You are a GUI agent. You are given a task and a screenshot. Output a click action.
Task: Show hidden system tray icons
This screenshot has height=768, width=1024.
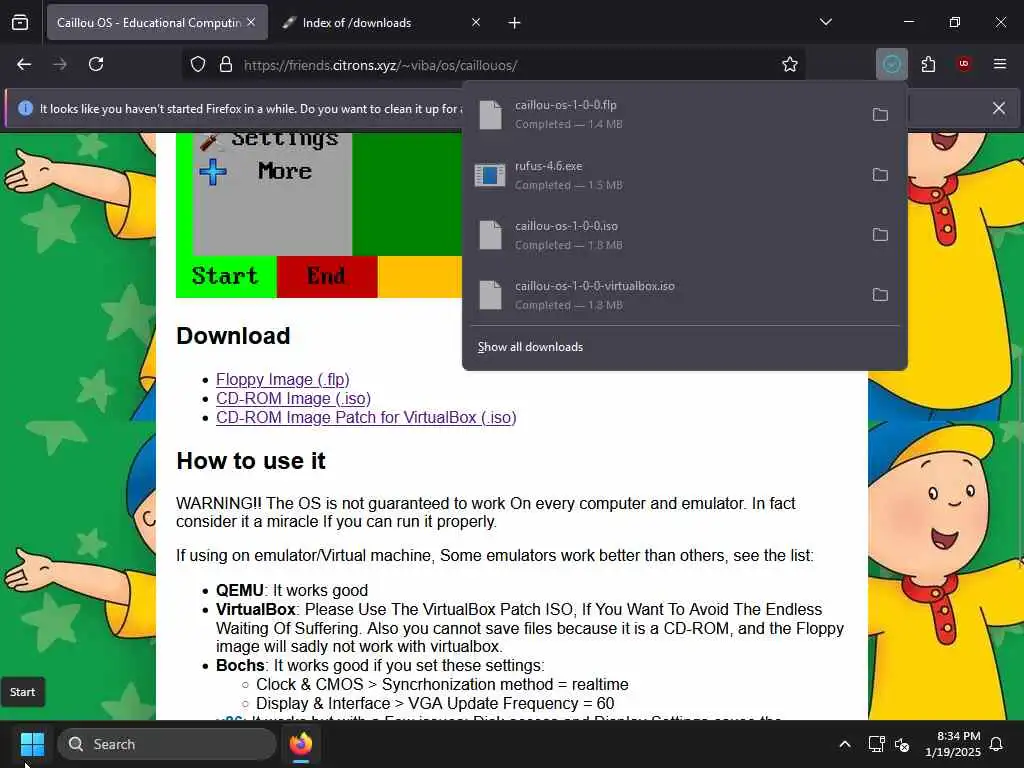pyautogui.click(x=844, y=744)
